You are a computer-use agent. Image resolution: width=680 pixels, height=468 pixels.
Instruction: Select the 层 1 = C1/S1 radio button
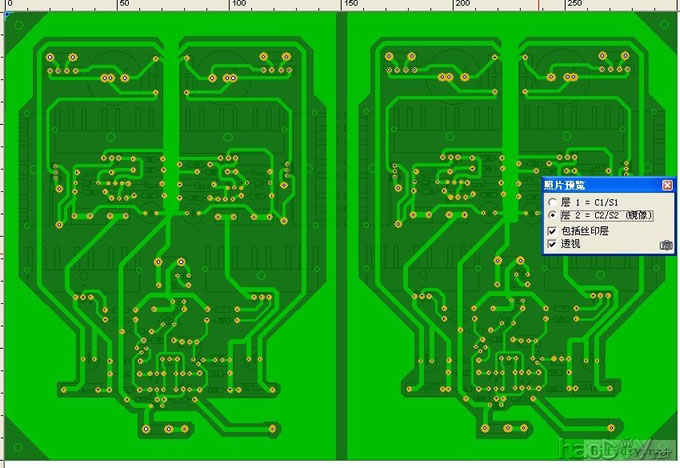click(551, 201)
